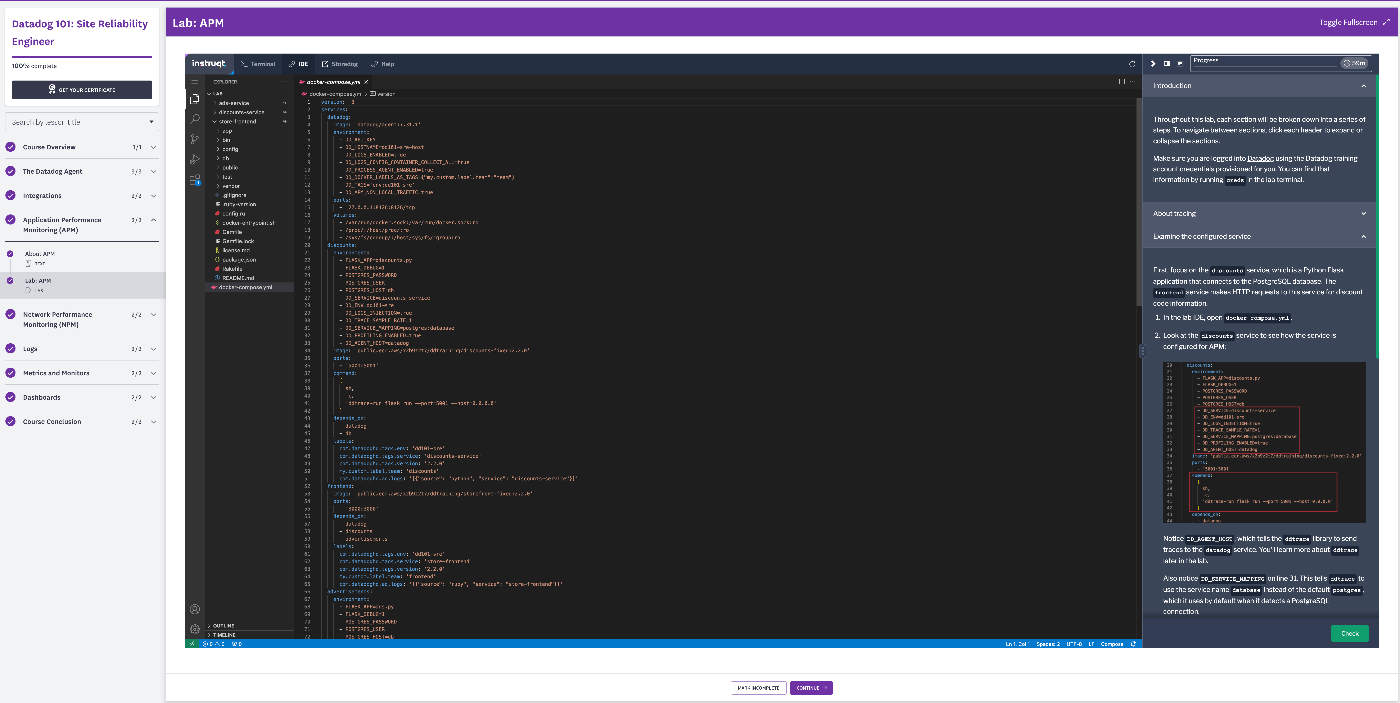Click the split editor icon
The image size is (1400, 703).
click(1121, 81)
